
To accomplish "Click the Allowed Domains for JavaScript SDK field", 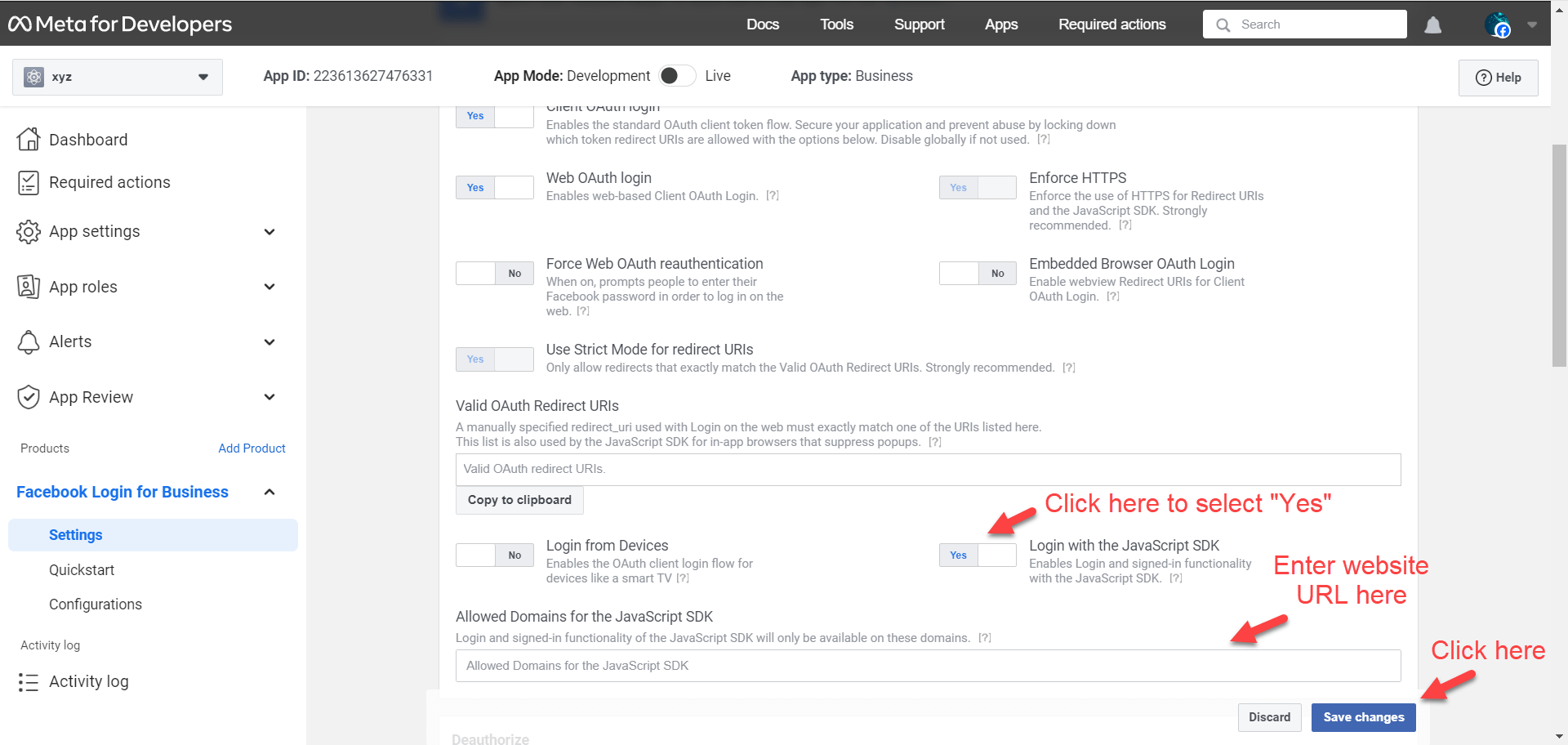I will tap(928, 666).
